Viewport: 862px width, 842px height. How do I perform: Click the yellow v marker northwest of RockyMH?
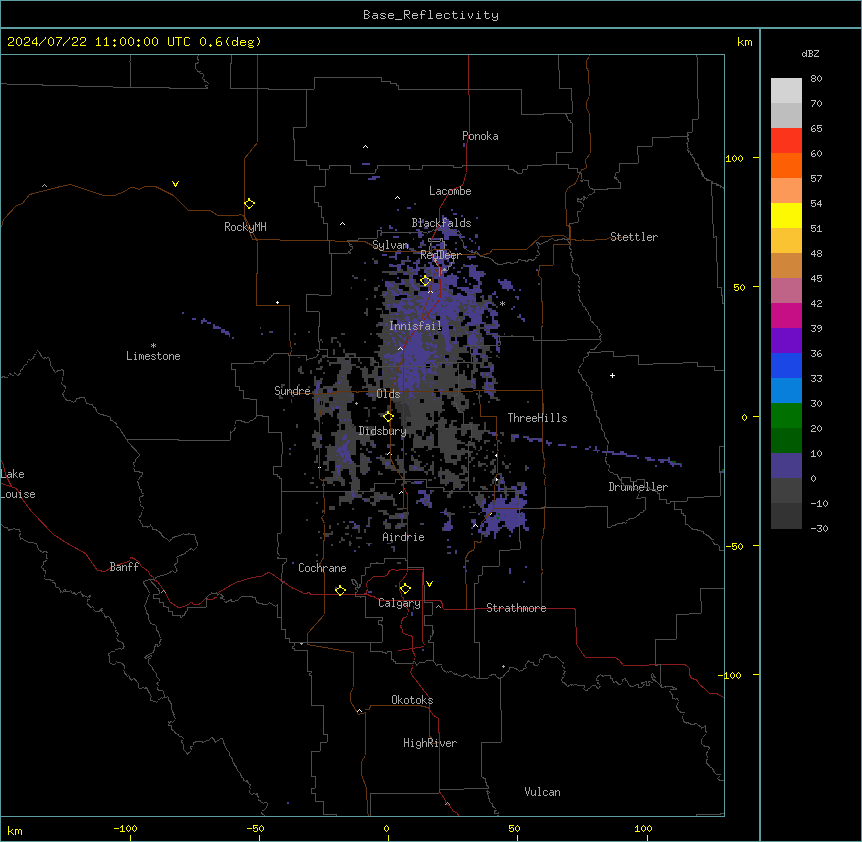175,184
